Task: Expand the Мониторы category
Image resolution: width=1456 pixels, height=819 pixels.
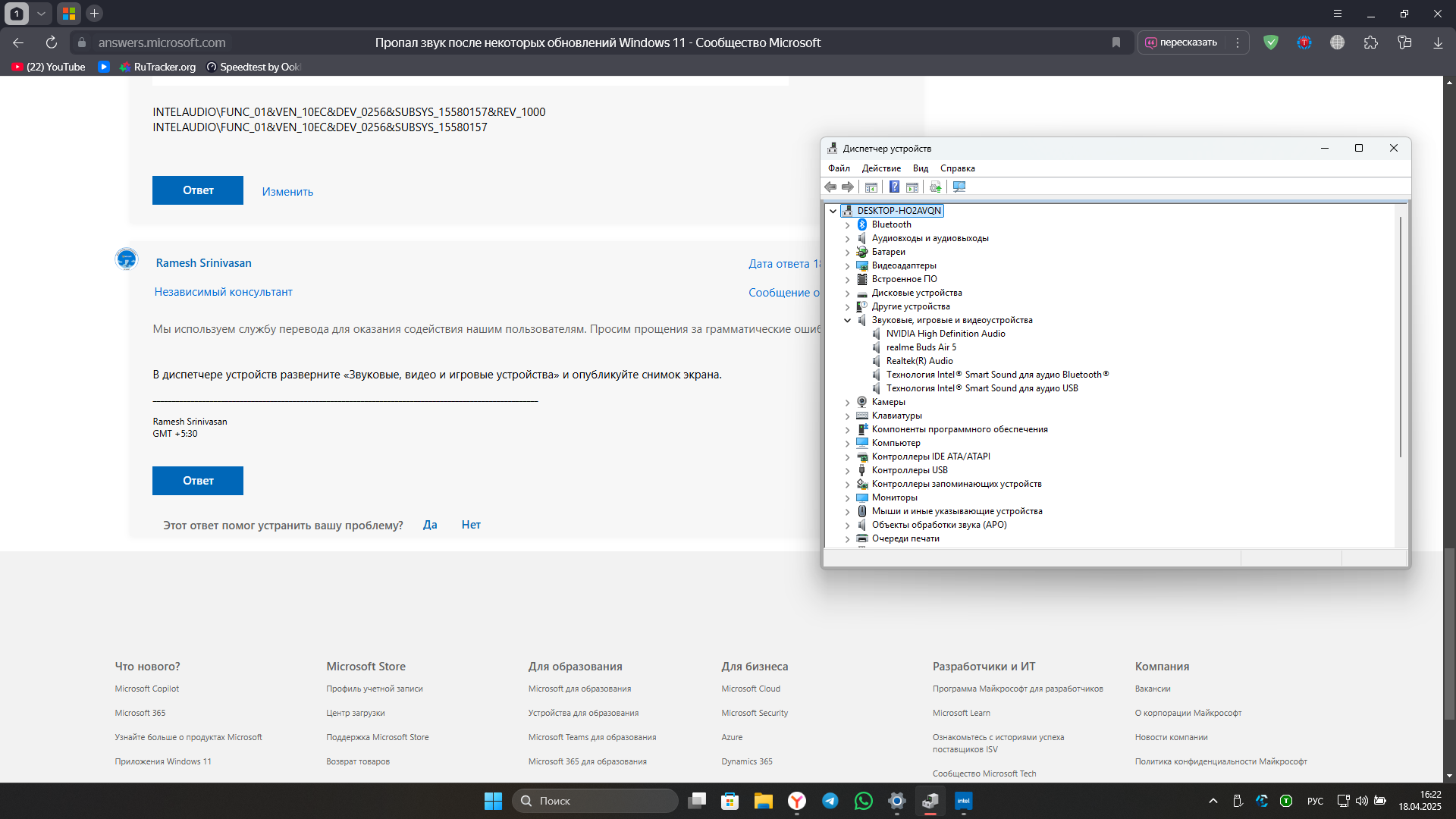Action: click(x=848, y=497)
